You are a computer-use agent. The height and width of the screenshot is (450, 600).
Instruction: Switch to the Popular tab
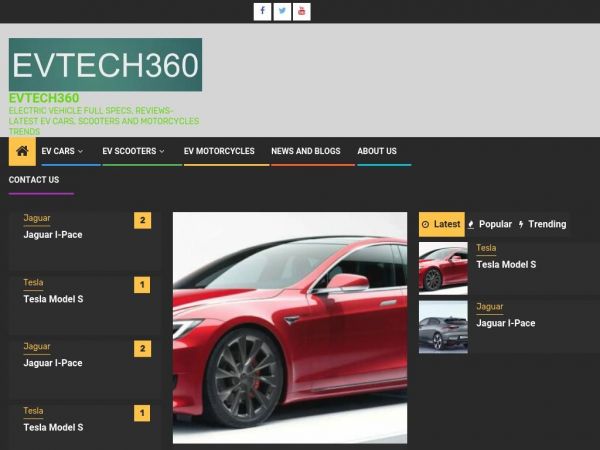491,224
